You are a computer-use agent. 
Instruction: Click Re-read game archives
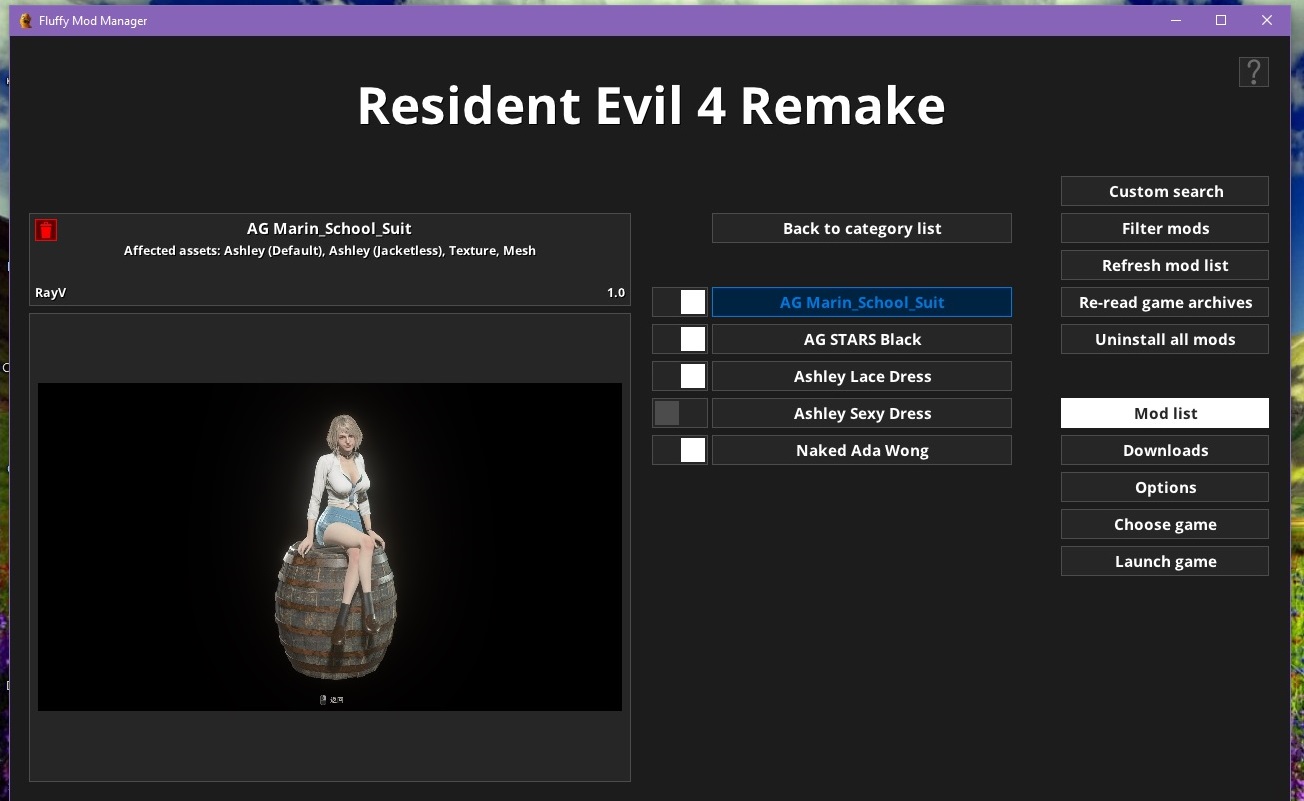1165,302
